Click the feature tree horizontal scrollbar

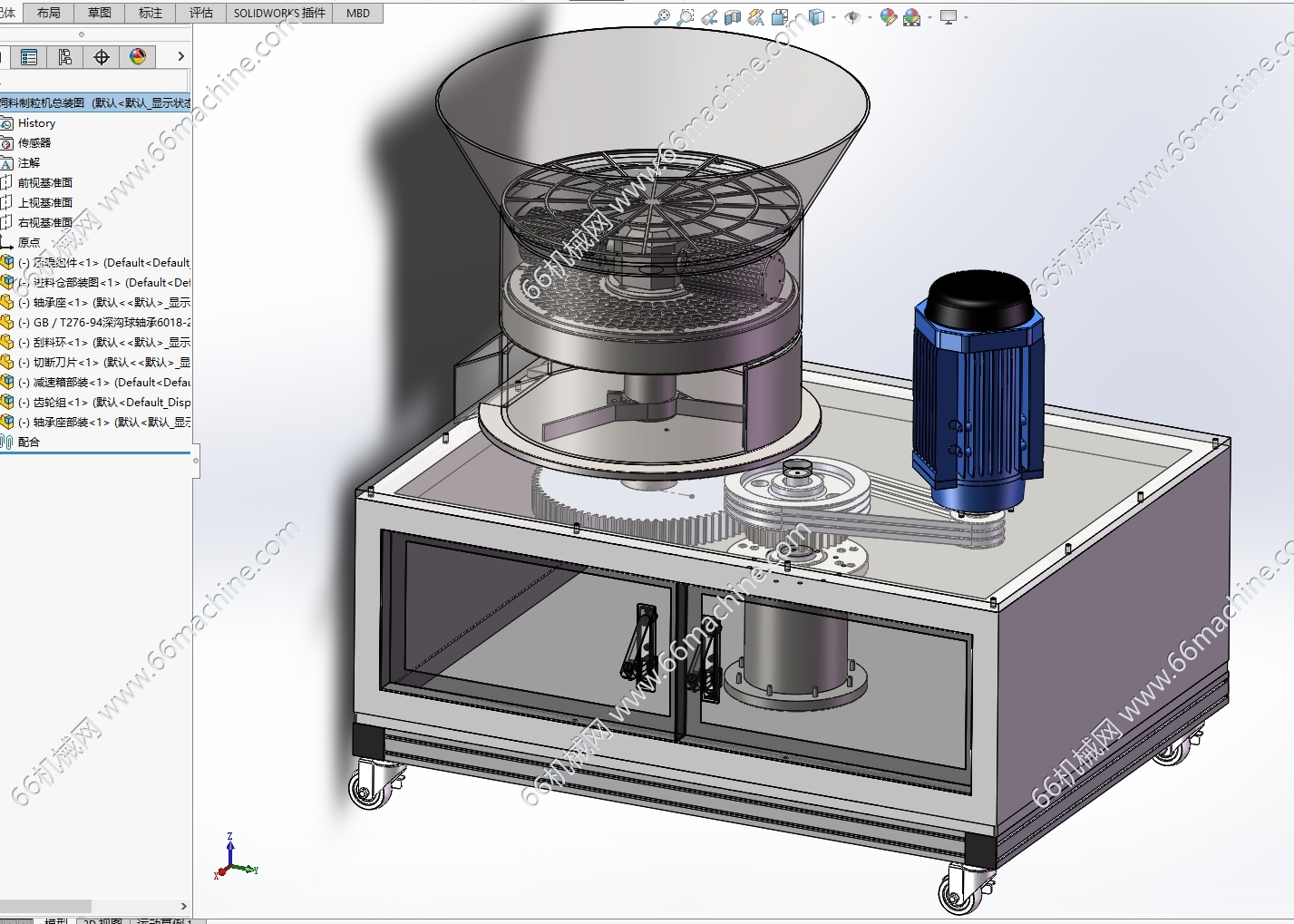(45, 906)
